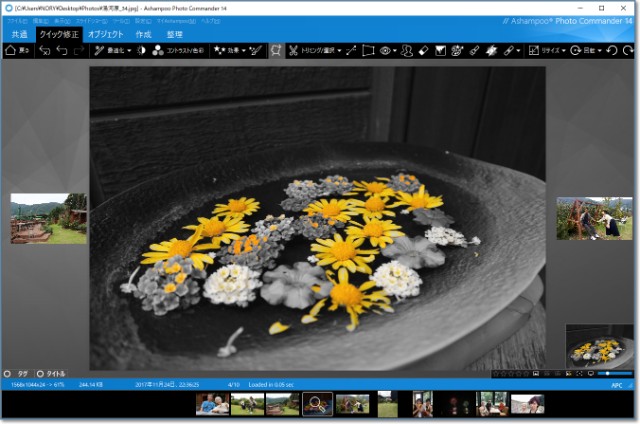The height and width of the screenshot is (424, 640).
Task: Open the 共通 tab
Action: pos(20,34)
